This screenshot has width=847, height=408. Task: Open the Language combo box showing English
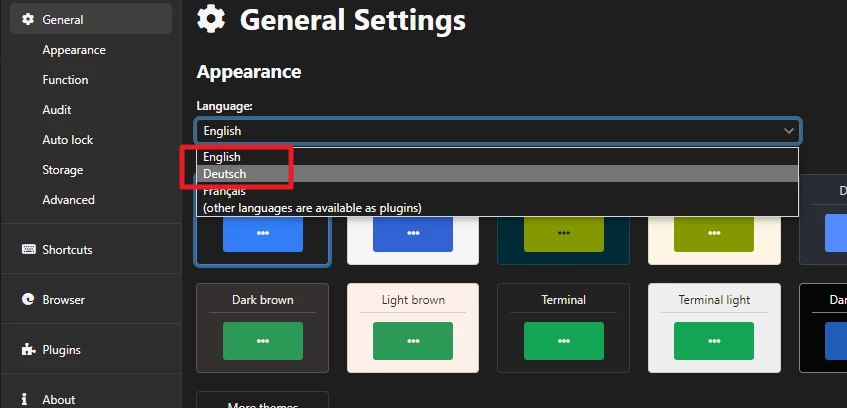click(497, 131)
